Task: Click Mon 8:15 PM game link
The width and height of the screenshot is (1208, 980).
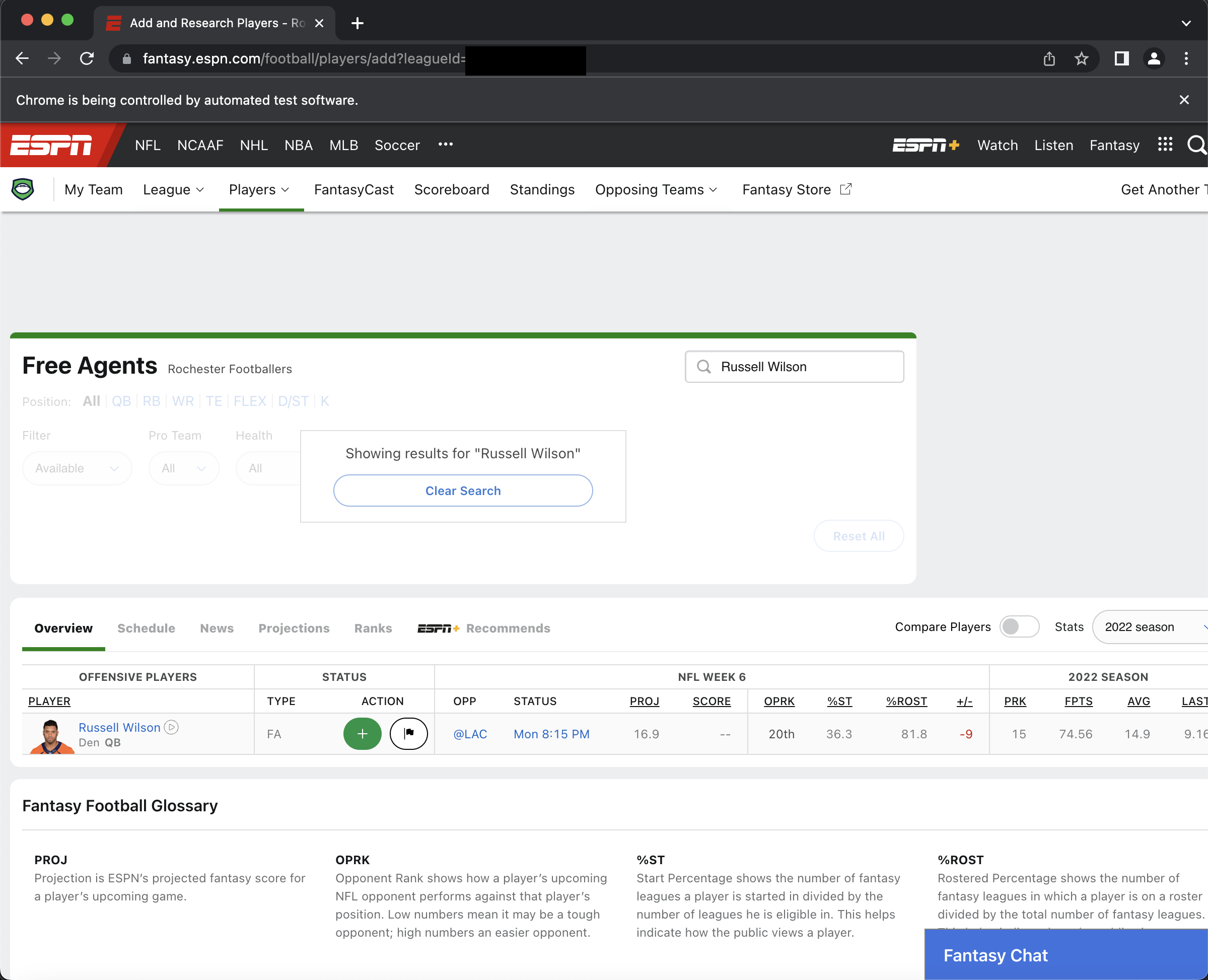Action: 551,734
